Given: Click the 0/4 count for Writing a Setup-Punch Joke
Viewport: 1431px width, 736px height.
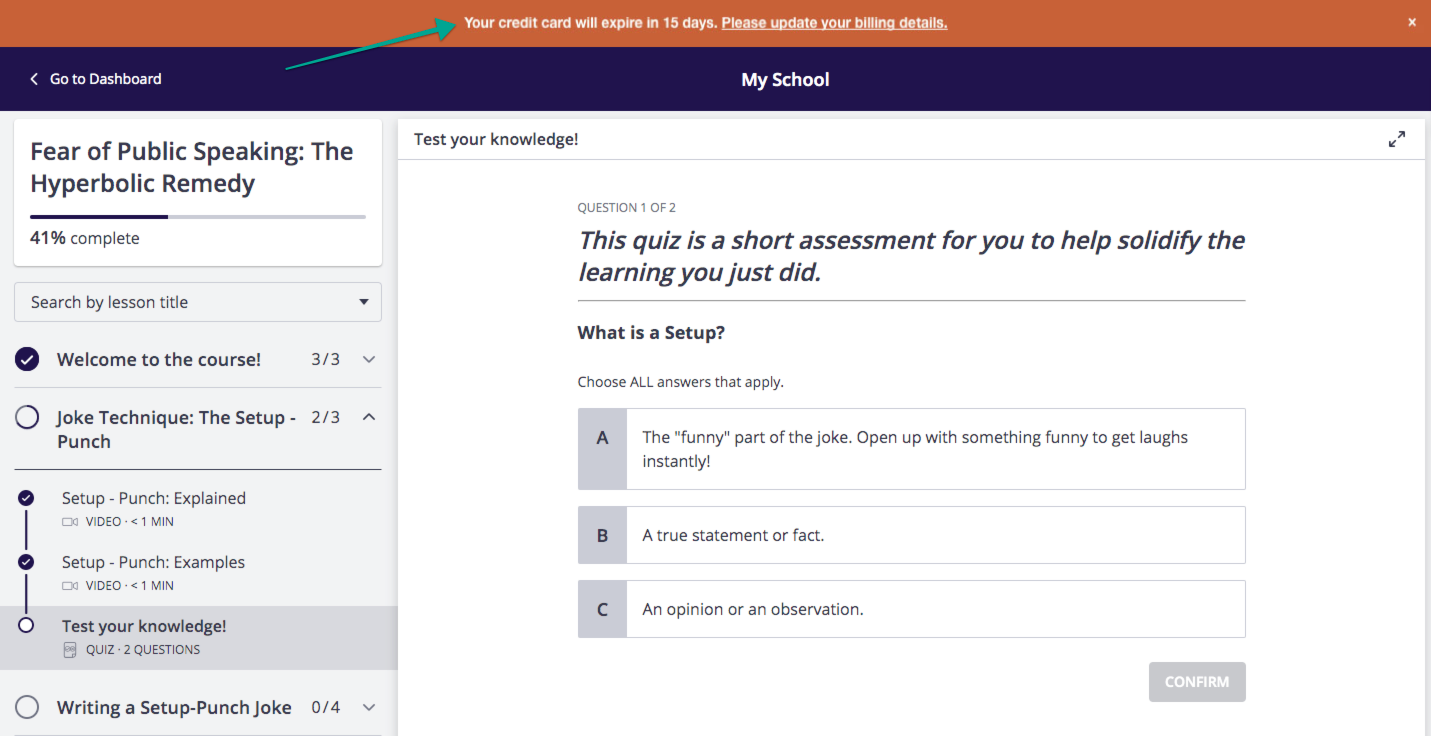Looking at the screenshot, I should 325,707.
